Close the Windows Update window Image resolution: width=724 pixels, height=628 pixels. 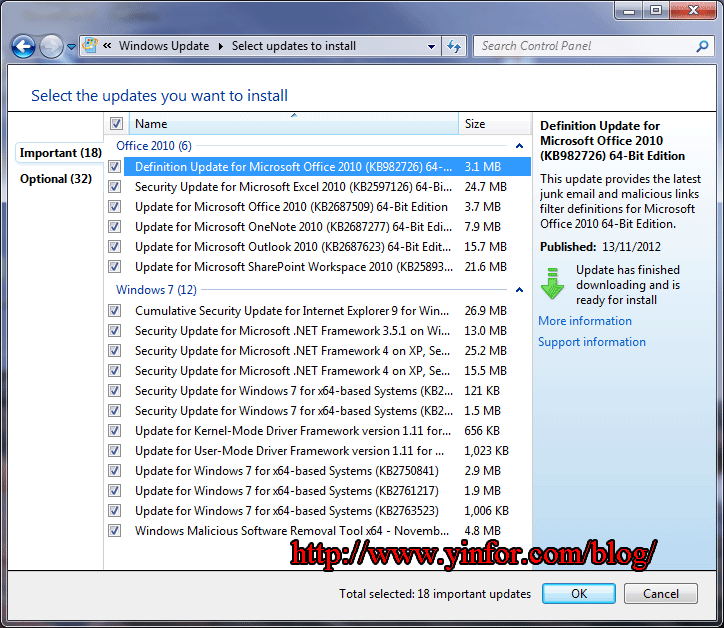tap(693, 10)
